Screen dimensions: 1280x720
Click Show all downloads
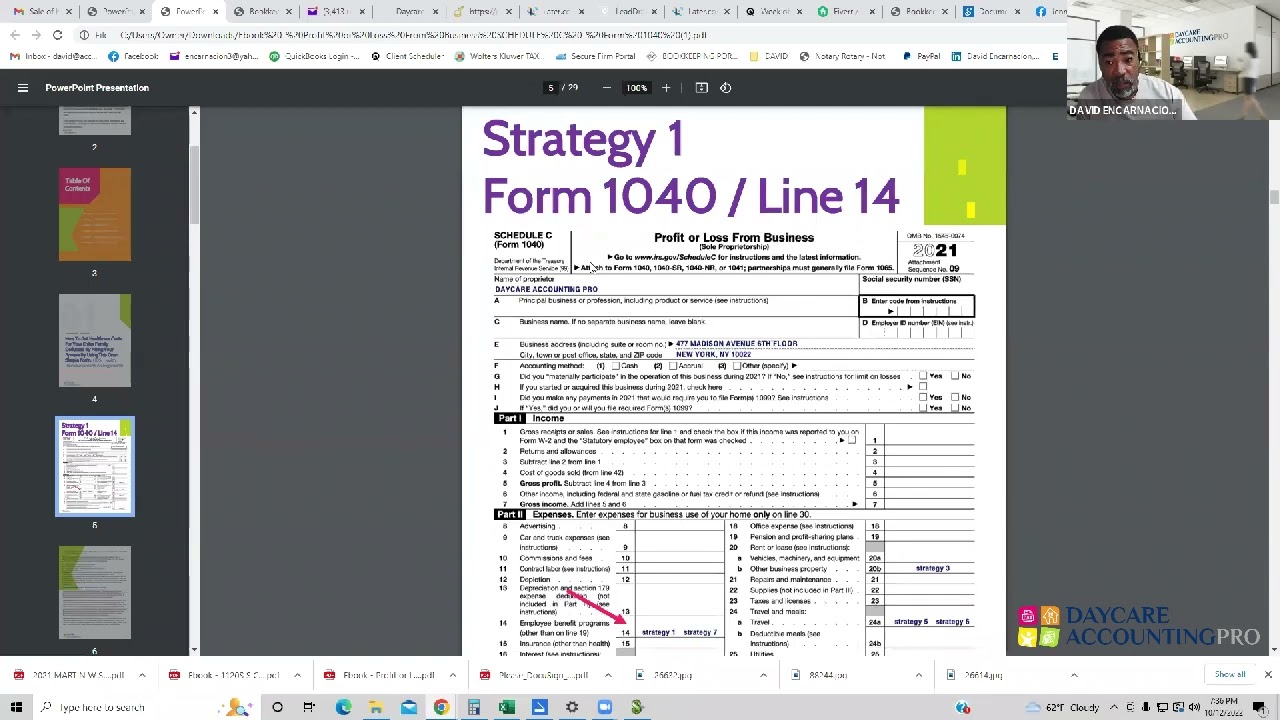[1230, 674]
